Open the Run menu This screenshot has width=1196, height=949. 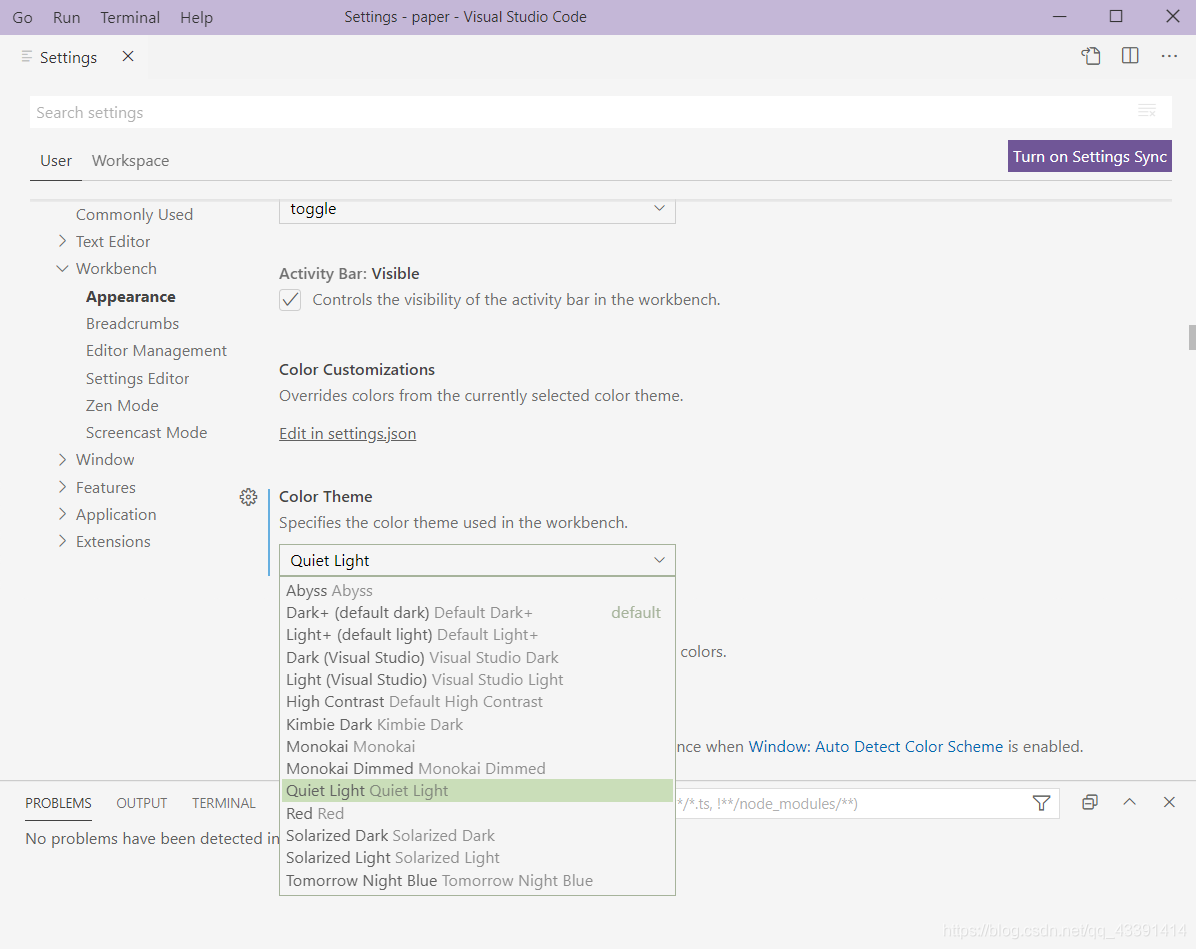click(66, 18)
